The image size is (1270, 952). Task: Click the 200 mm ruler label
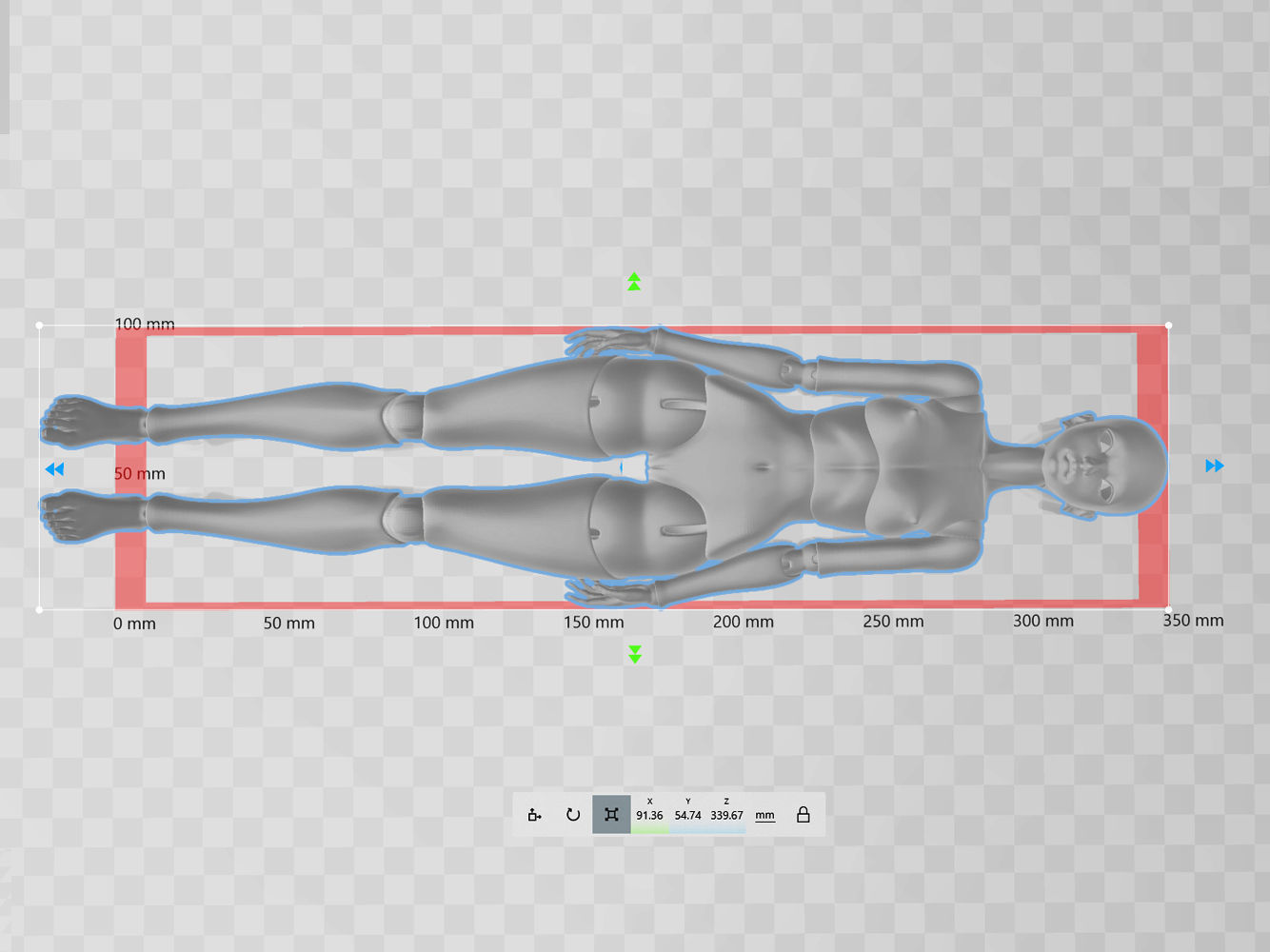tap(744, 622)
